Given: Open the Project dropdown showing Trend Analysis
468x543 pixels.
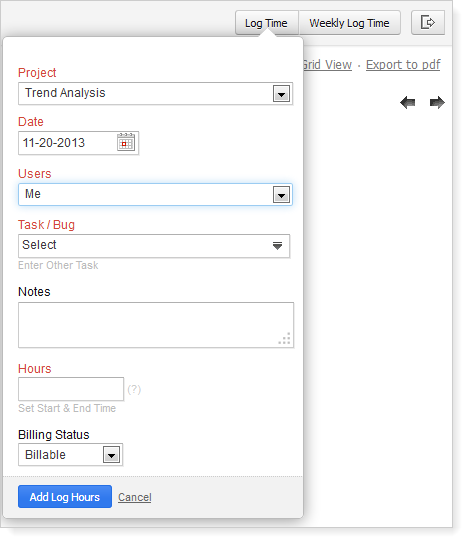Looking at the screenshot, I should tap(156, 94).
